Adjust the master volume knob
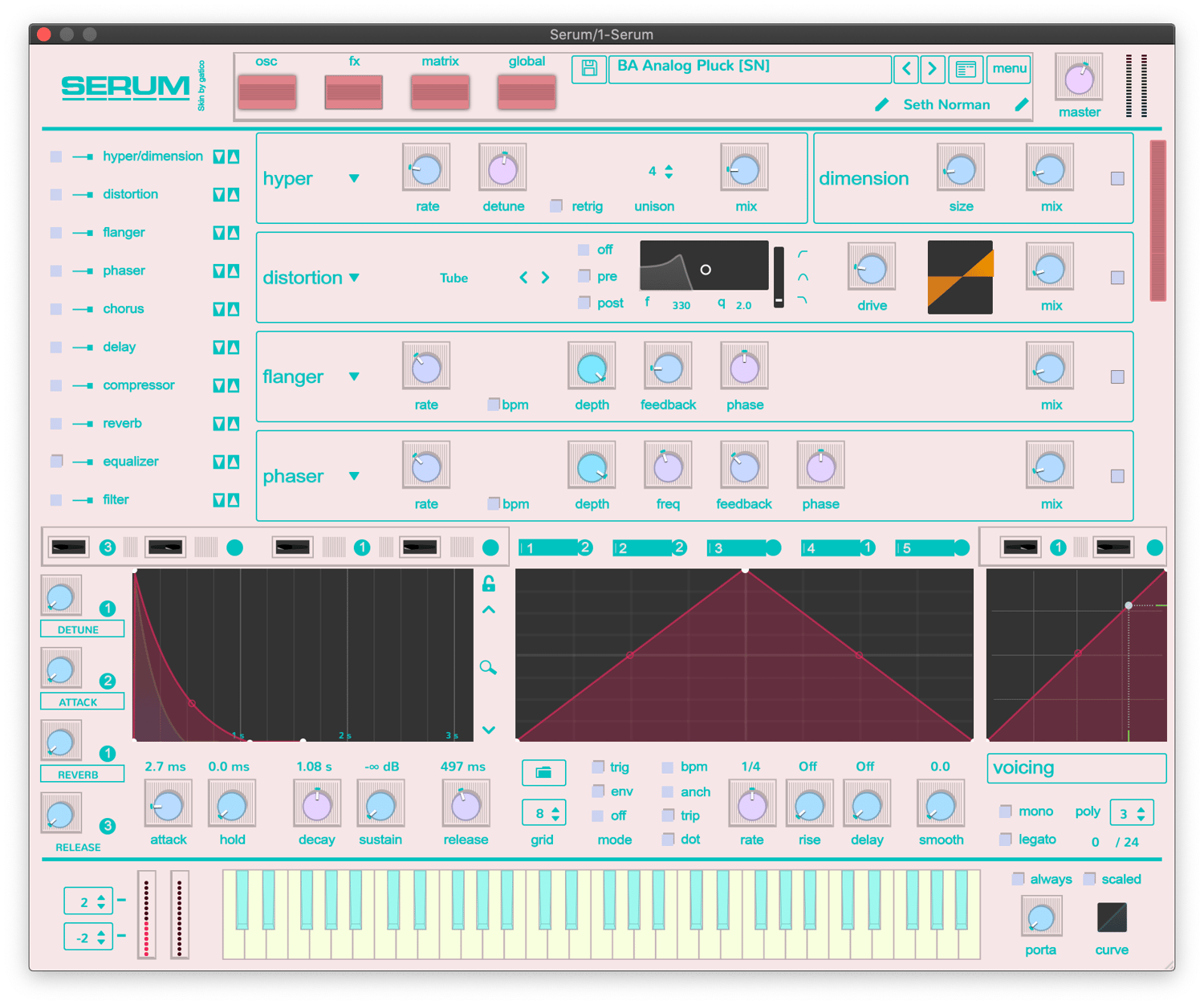The height and width of the screenshot is (1005, 1204). [1079, 78]
